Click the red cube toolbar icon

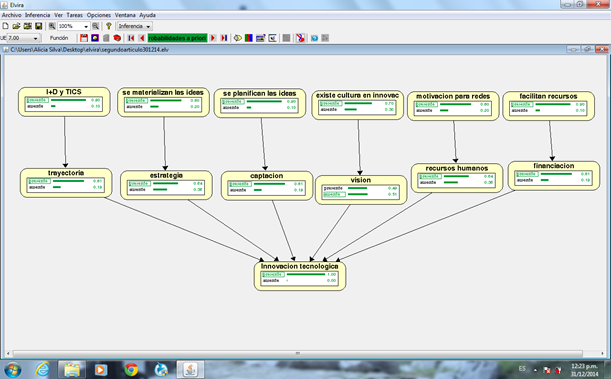click(x=117, y=38)
